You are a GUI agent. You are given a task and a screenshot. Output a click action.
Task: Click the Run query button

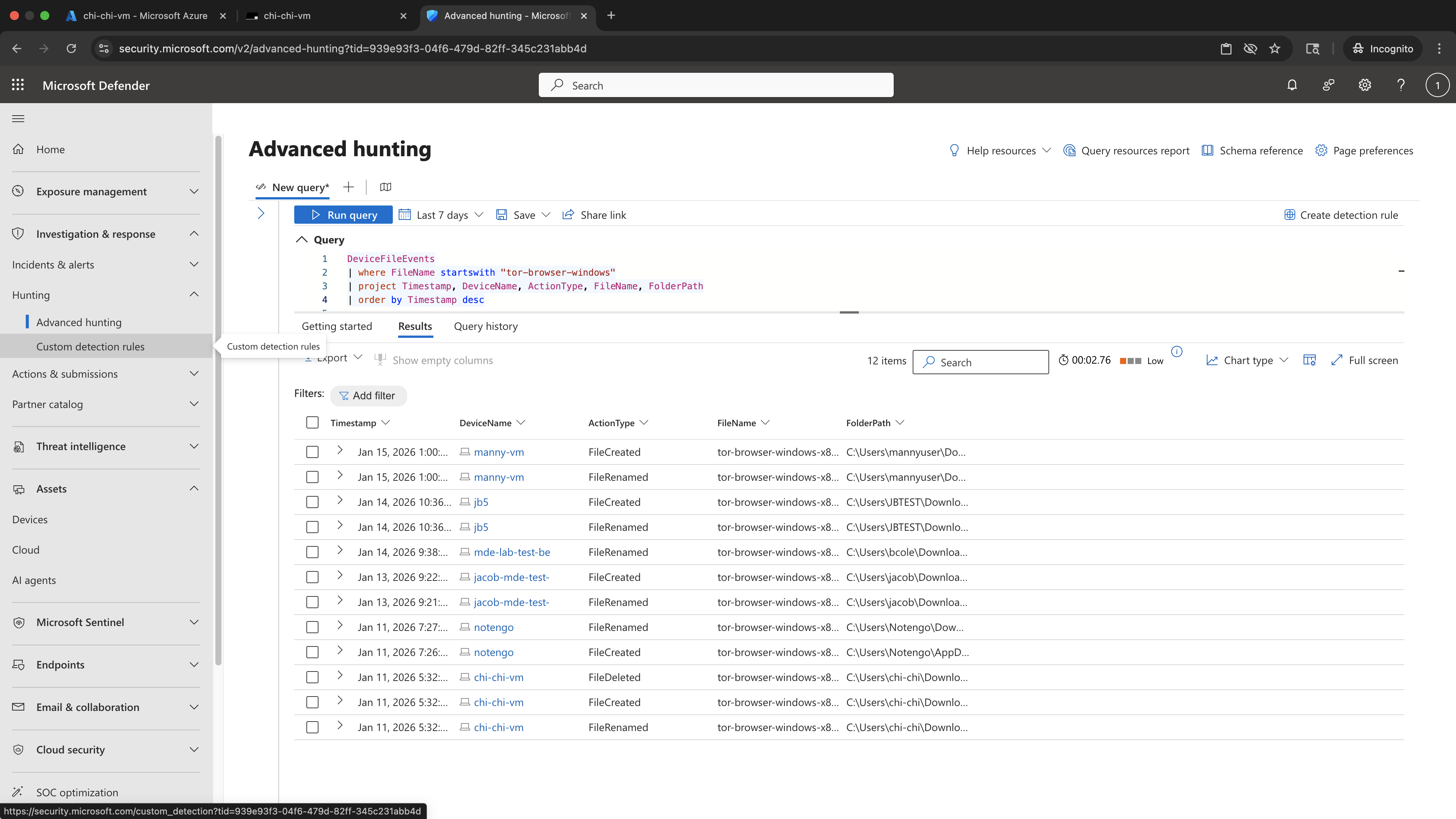tap(343, 215)
